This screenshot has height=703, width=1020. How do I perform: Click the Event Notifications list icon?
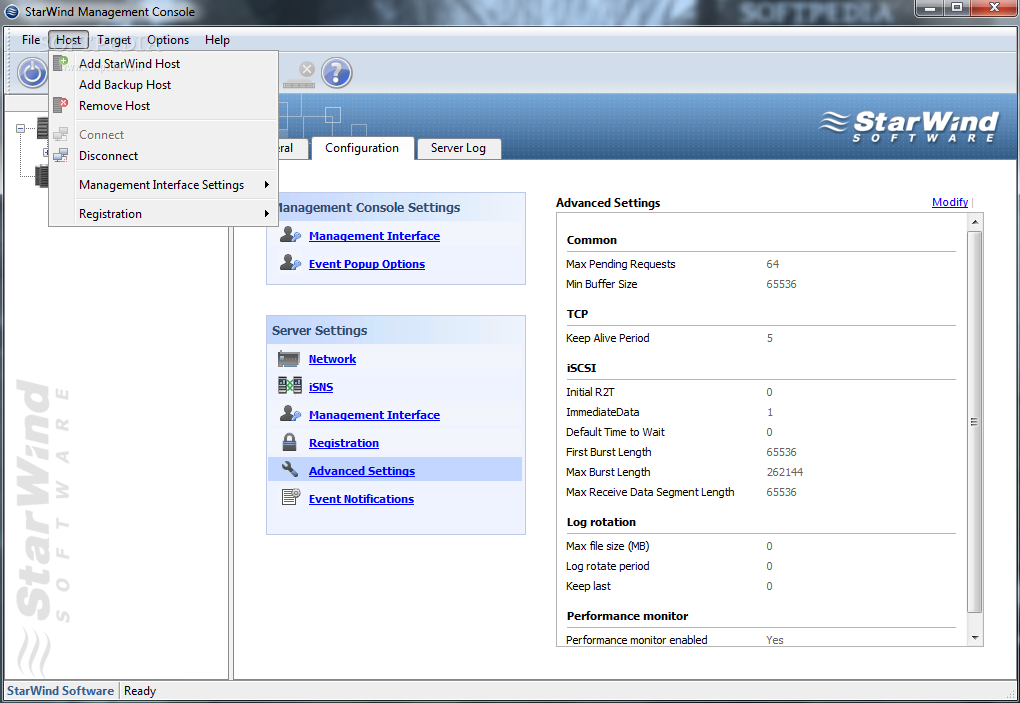pyautogui.click(x=290, y=497)
